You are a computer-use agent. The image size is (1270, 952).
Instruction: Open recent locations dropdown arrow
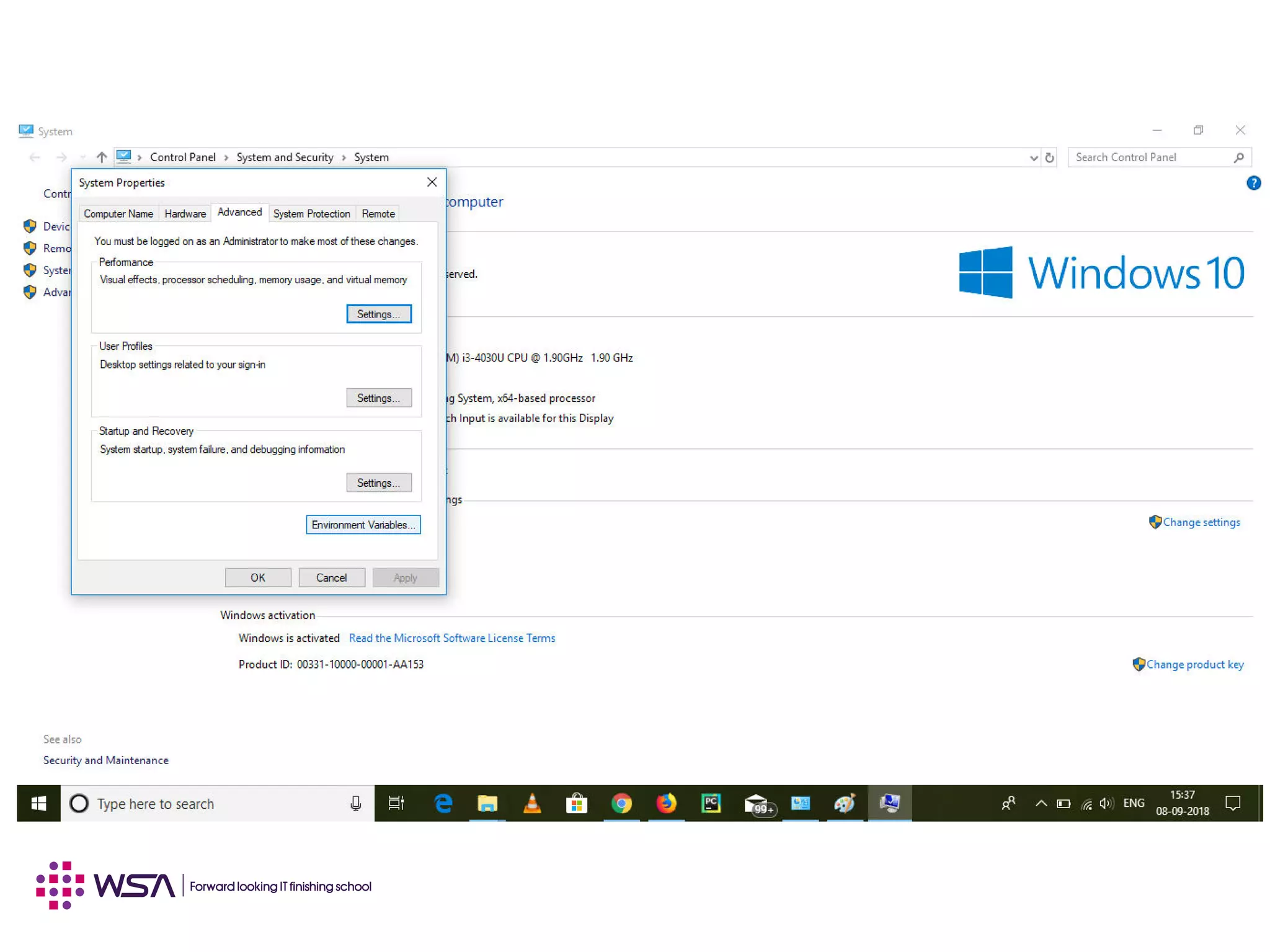(82, 158)
